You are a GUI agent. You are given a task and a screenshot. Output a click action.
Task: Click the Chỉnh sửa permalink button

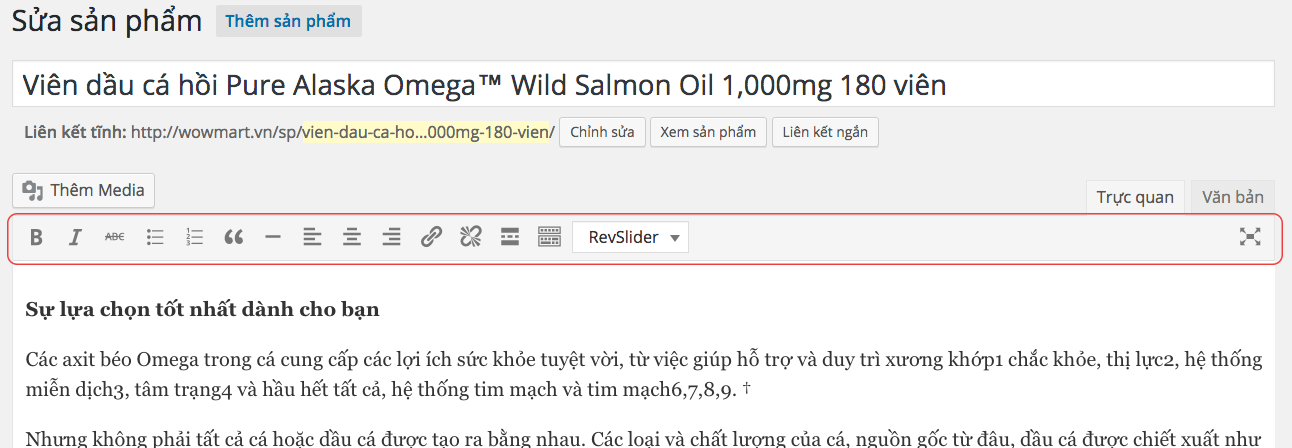(x=603, y=132)
